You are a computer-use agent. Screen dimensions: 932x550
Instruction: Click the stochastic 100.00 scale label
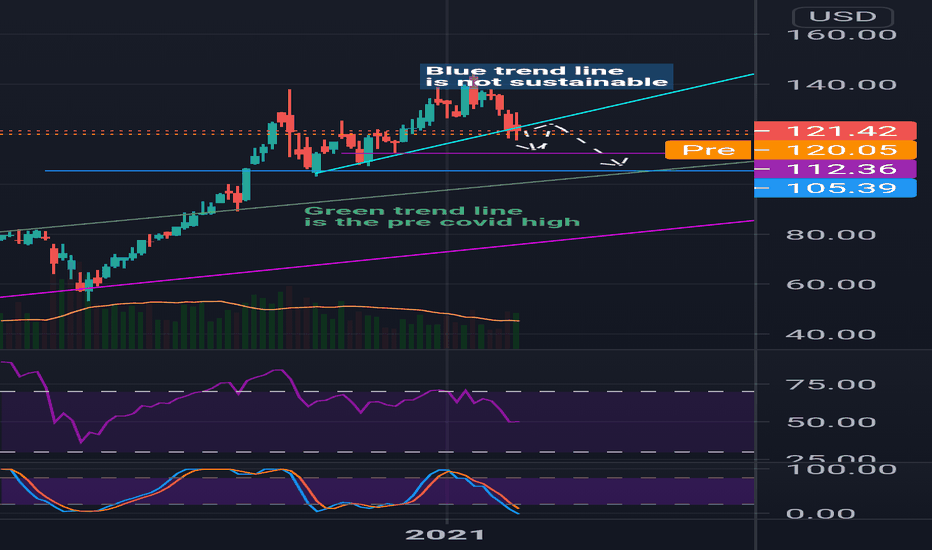coord(841,469)
